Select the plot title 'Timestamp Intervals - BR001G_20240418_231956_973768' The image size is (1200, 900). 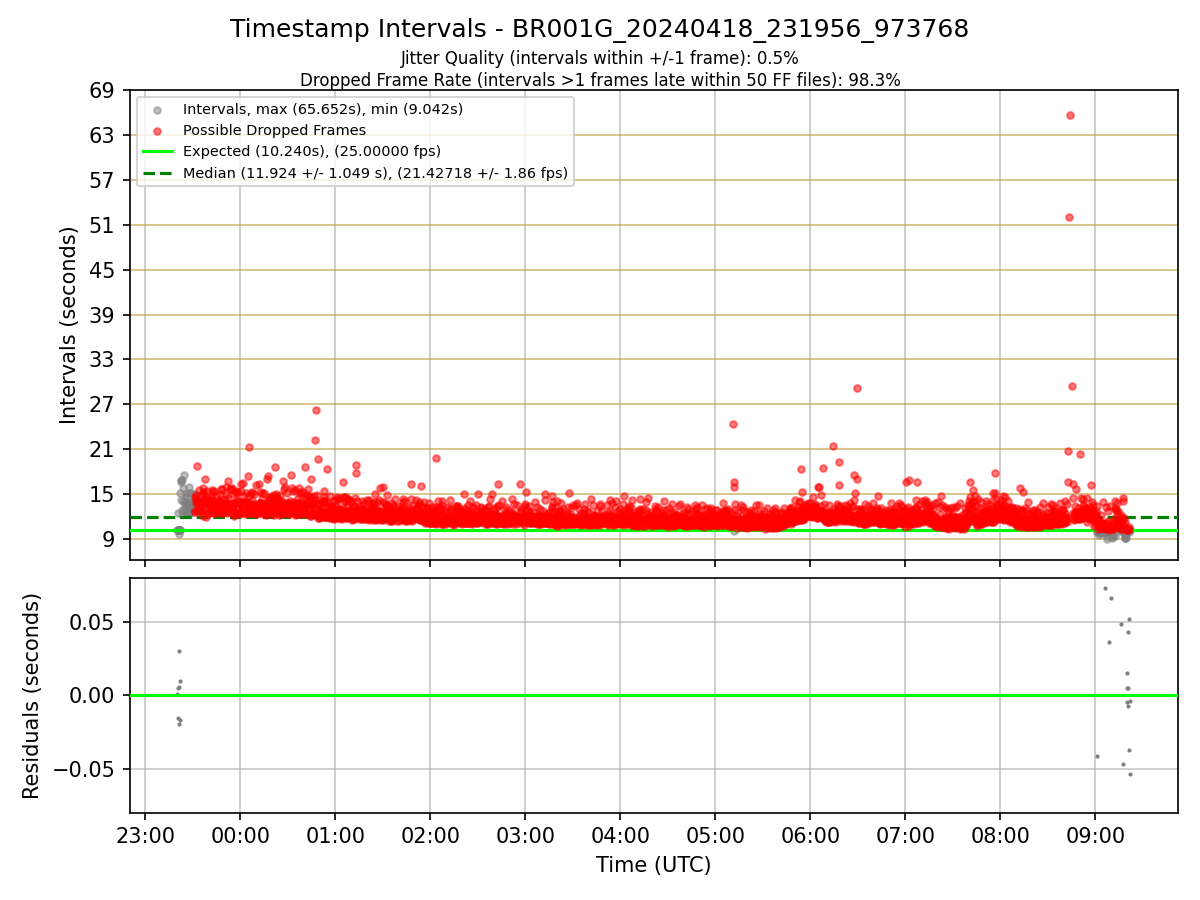tap(599, 29)
